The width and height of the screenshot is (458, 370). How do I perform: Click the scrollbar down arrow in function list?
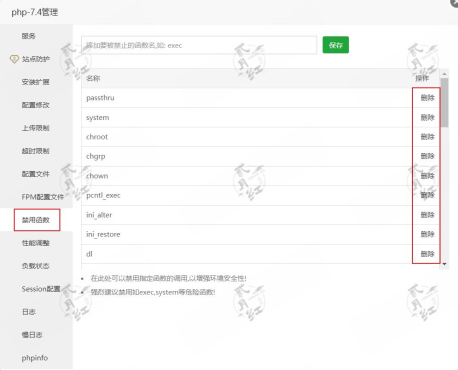click(x=444, y=264)
